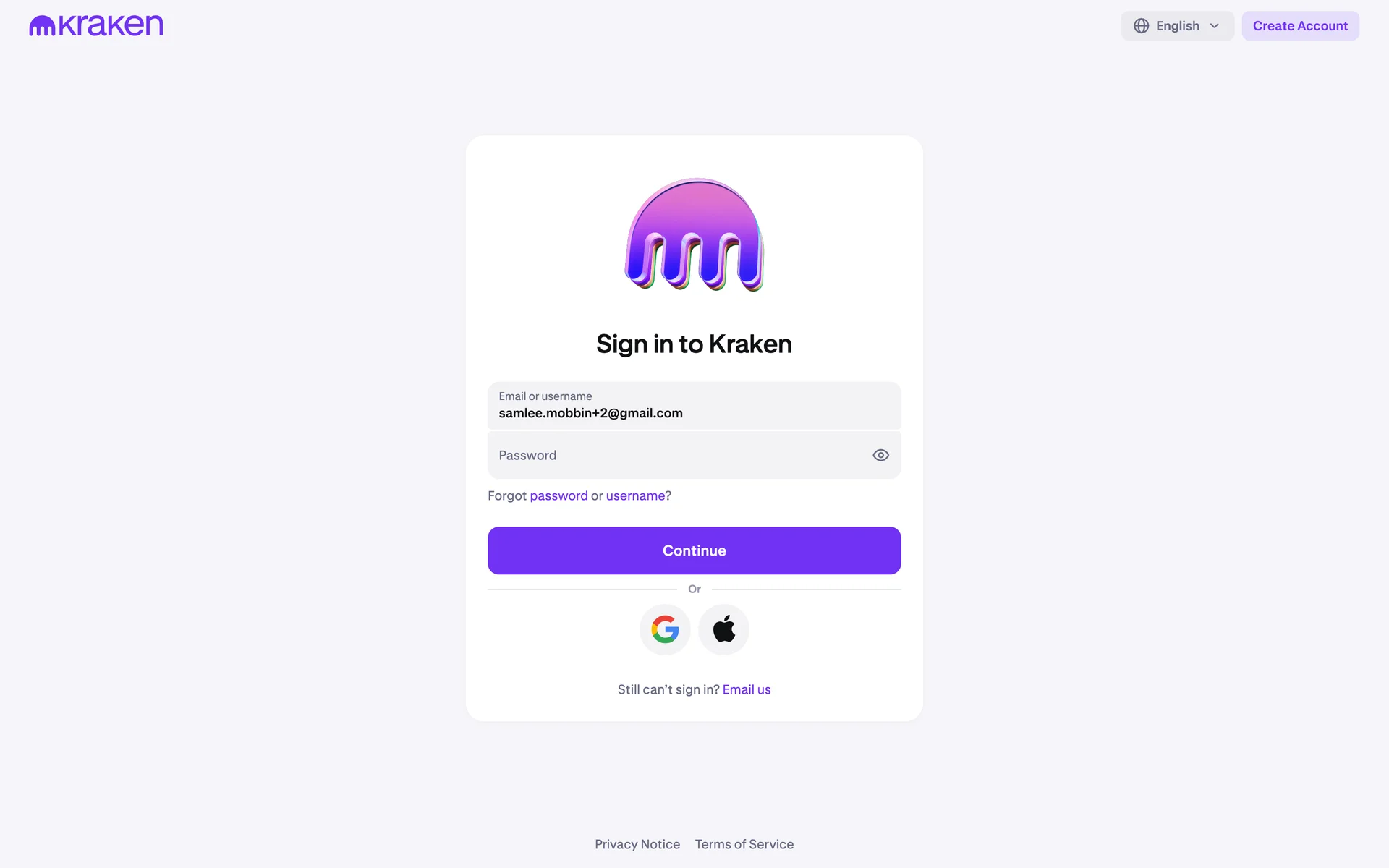Click the Email us link
This screenshot has width=1389, height=868.
747,689
